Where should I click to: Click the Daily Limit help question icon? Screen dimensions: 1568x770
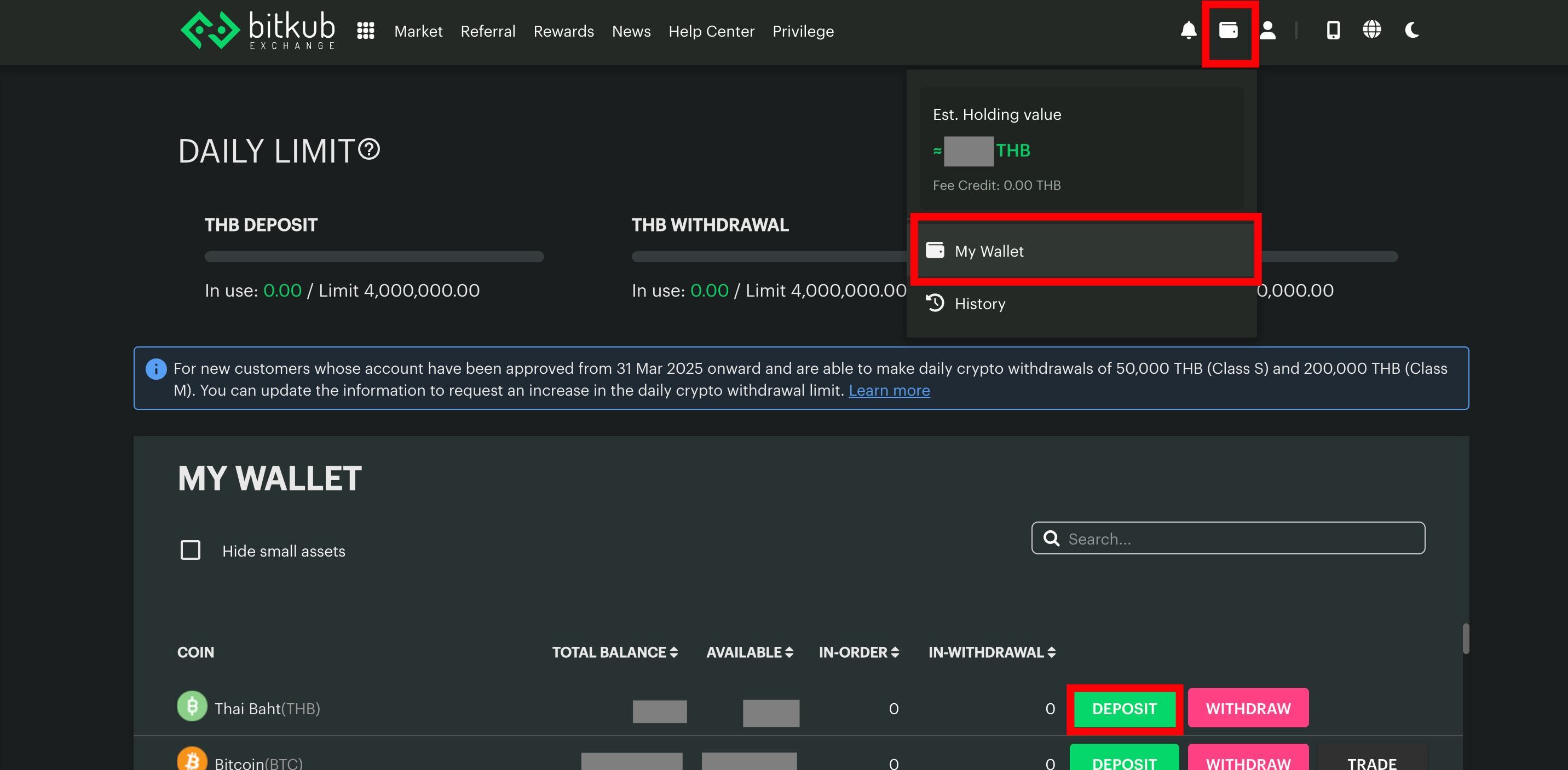pyautogui.click(x=369, y=149)
